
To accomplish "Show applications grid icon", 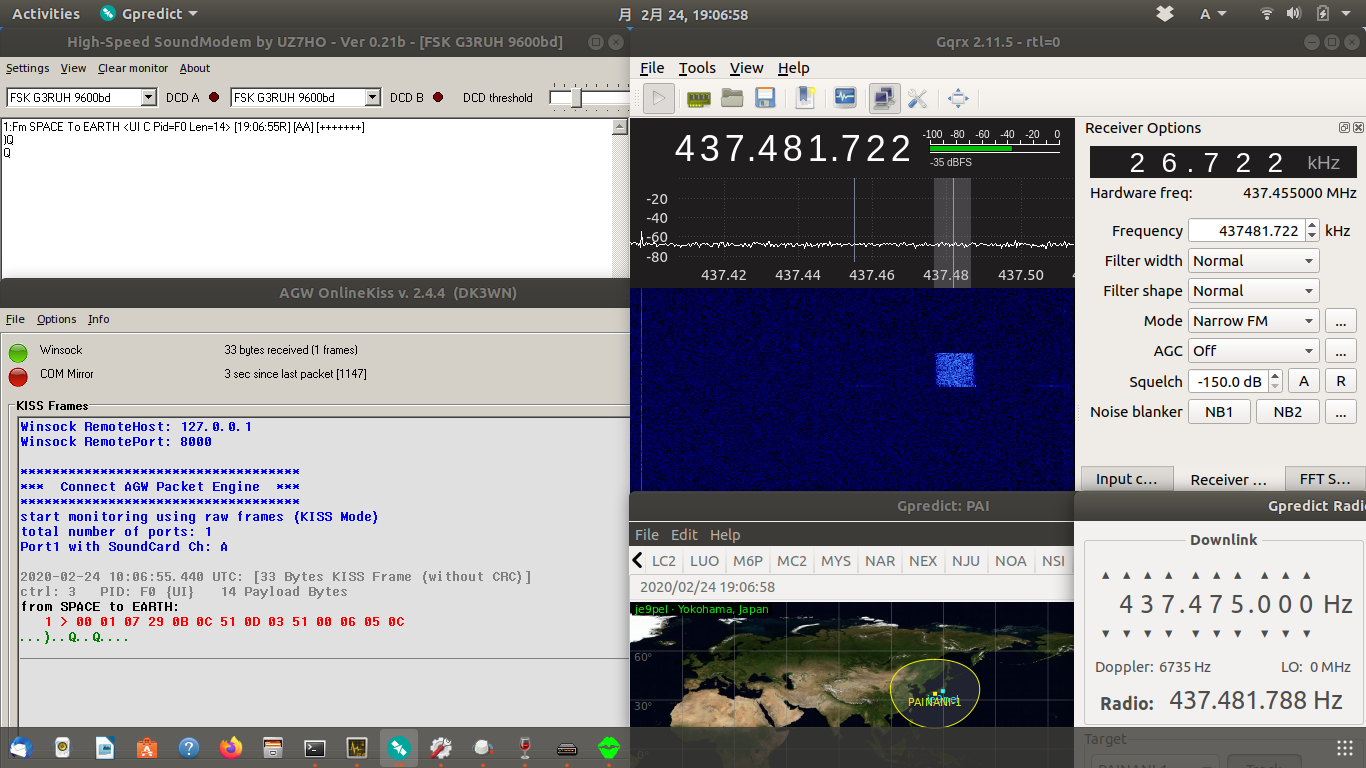I will pos(1345,748).
